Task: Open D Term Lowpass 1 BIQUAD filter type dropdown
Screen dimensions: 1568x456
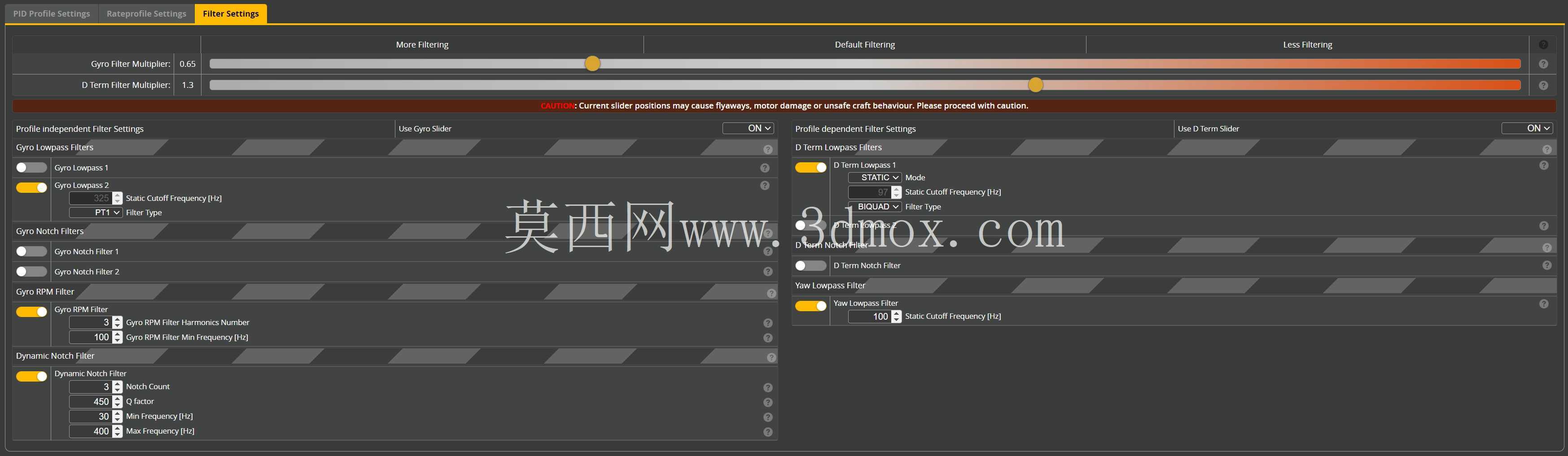Action: (875, 207)
